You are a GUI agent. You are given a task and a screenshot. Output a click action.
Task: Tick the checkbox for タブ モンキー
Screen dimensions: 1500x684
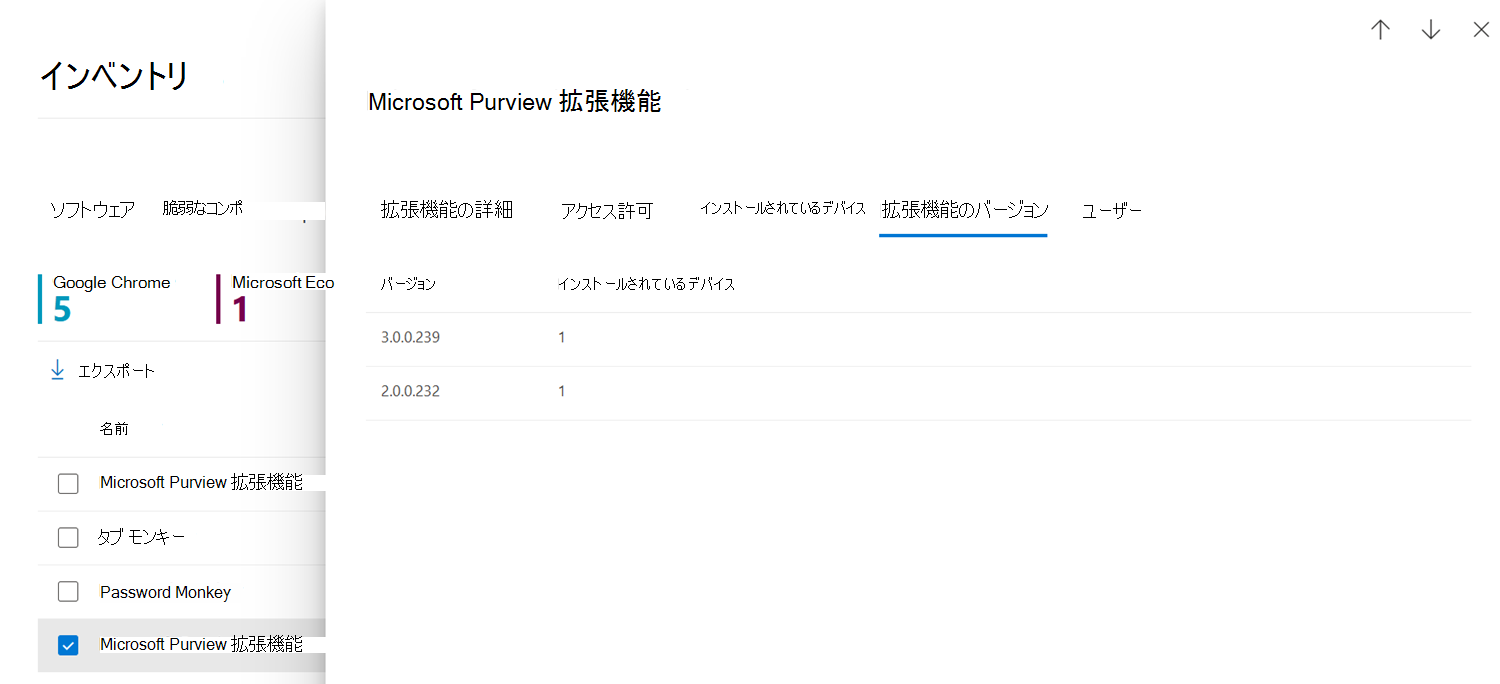coord(68,538)
